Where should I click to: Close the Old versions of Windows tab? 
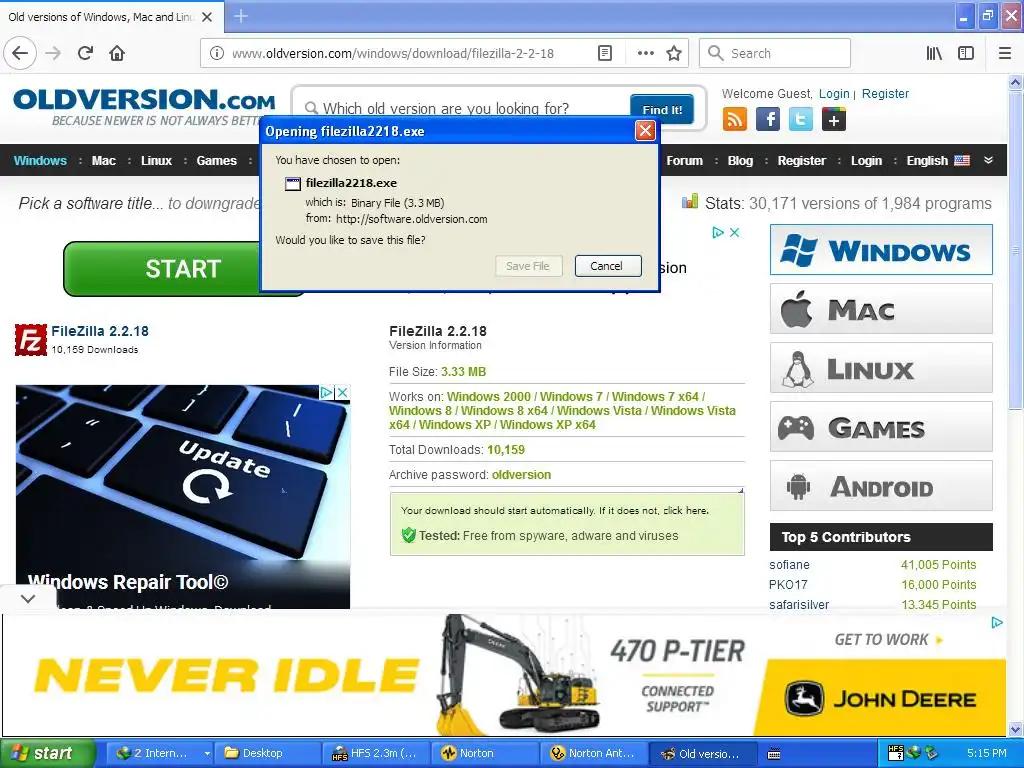pos(207,17)
